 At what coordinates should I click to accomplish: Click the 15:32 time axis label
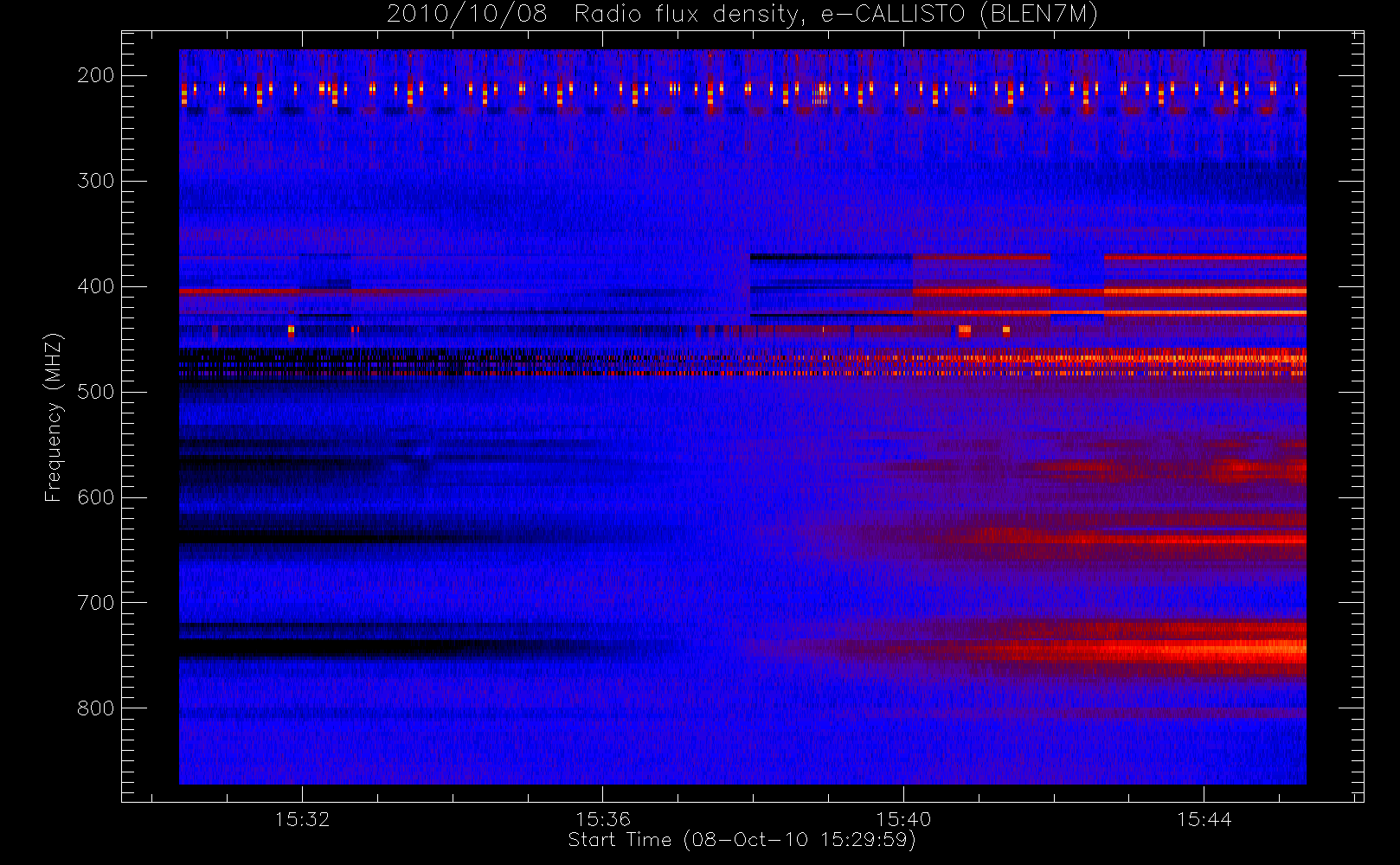[x=303, y=819]
